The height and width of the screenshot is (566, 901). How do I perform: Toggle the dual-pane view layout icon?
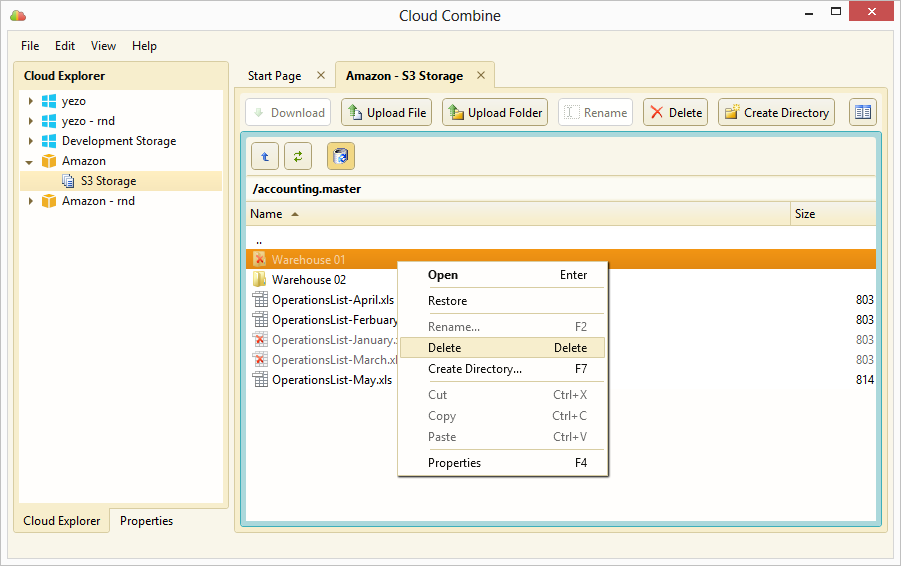863,113
